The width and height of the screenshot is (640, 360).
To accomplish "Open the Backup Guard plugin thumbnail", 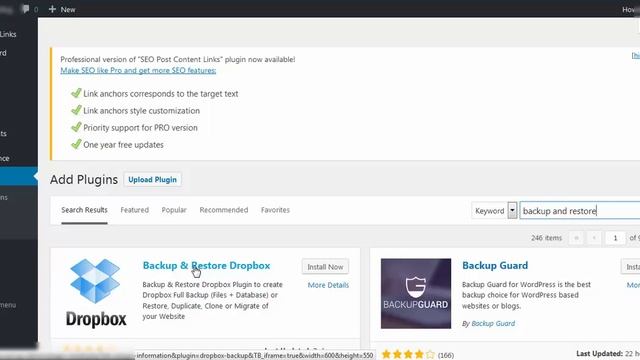I will pos(416,293).
